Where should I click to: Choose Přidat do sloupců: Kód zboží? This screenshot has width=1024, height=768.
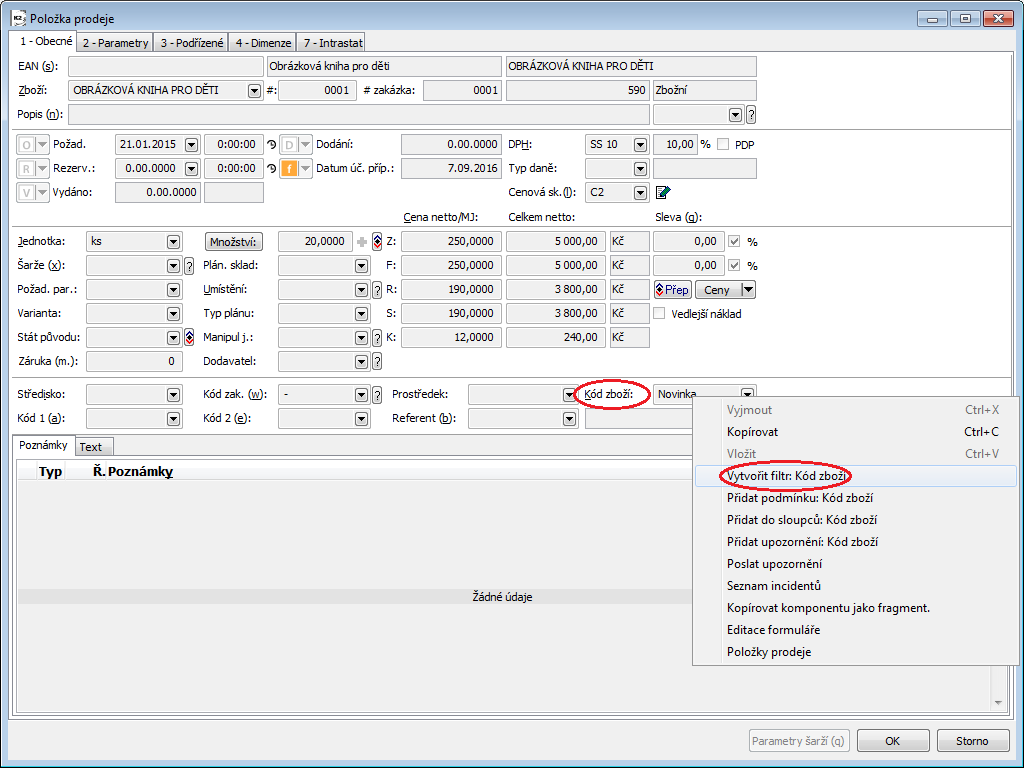(x=856, y=520)
